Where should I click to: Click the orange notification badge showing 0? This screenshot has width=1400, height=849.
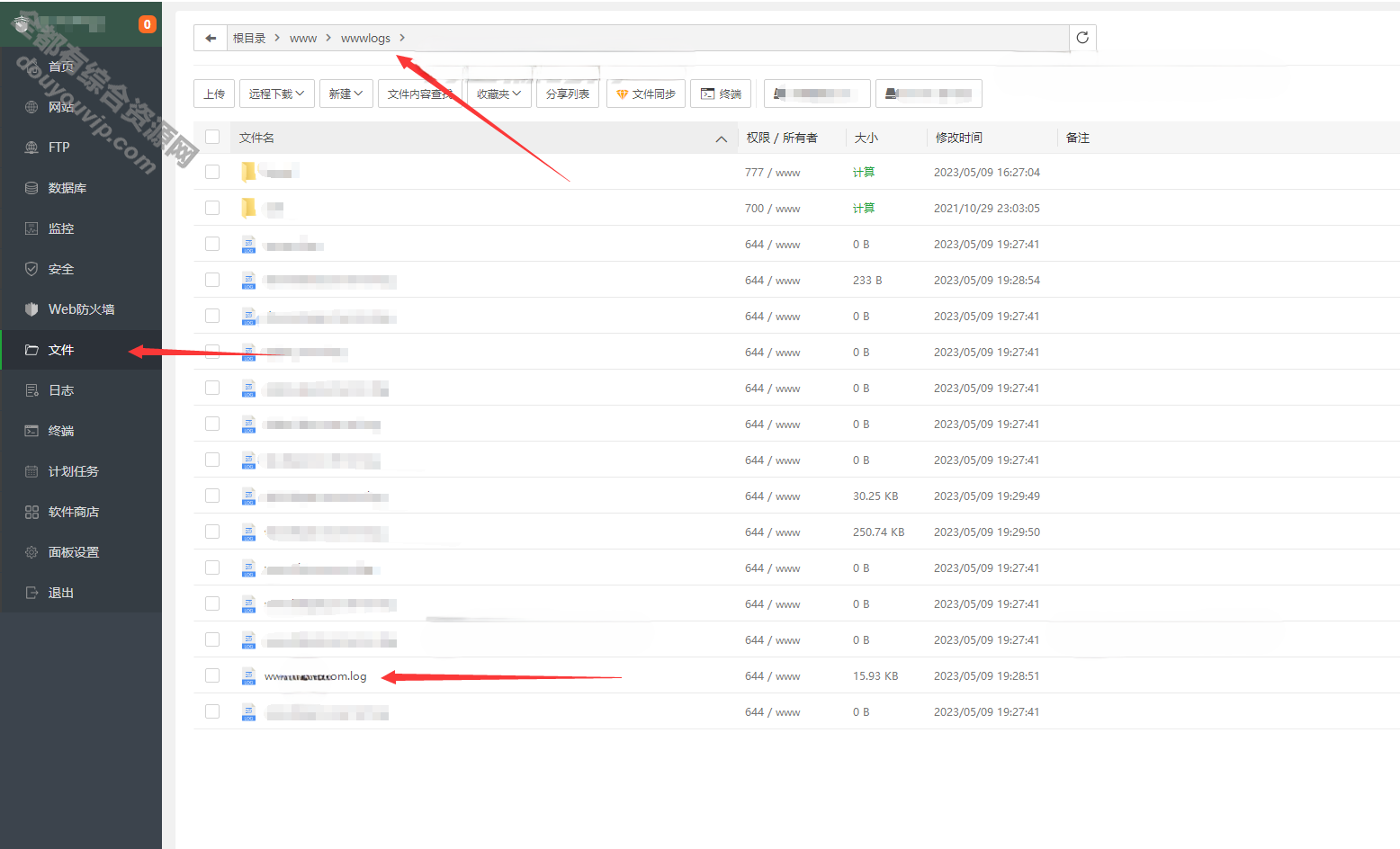click(147, 24)
